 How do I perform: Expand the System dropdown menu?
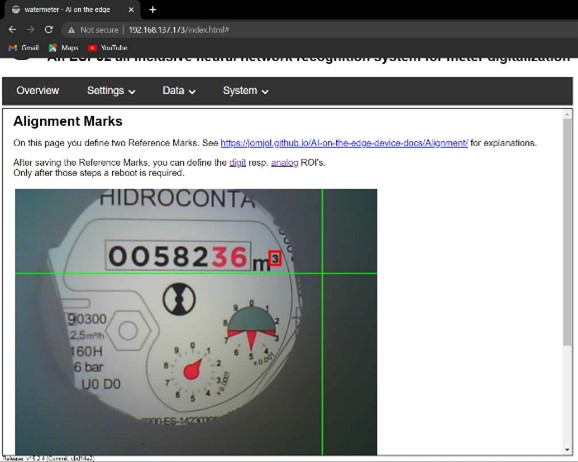click(x=246, y=91)
